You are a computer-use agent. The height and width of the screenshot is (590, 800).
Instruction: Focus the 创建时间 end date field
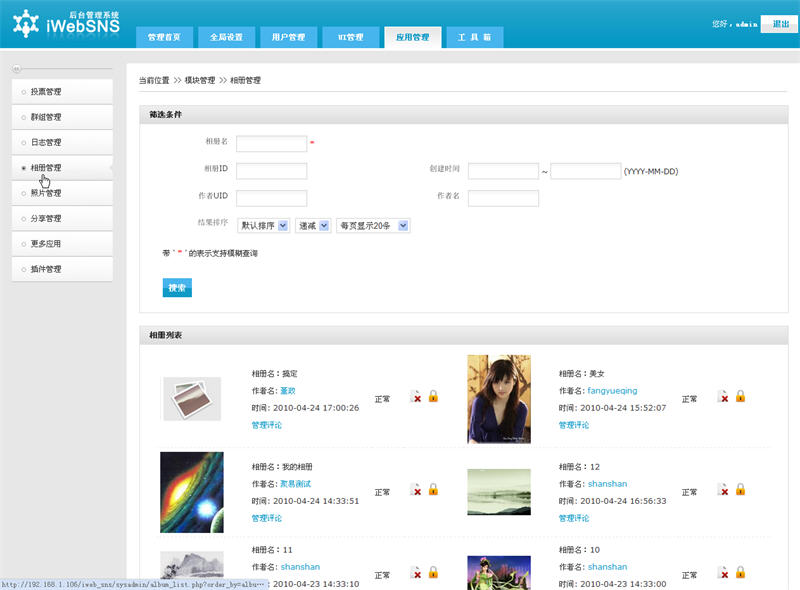(586, 171)
